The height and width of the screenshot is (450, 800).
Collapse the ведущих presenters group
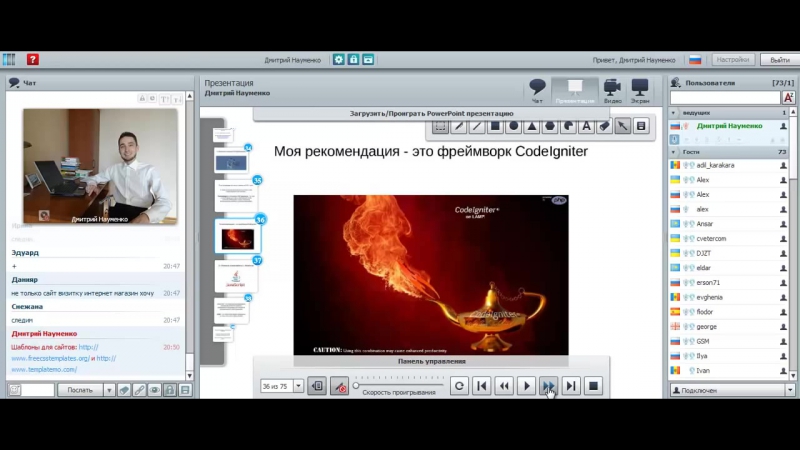click(673, 113)
